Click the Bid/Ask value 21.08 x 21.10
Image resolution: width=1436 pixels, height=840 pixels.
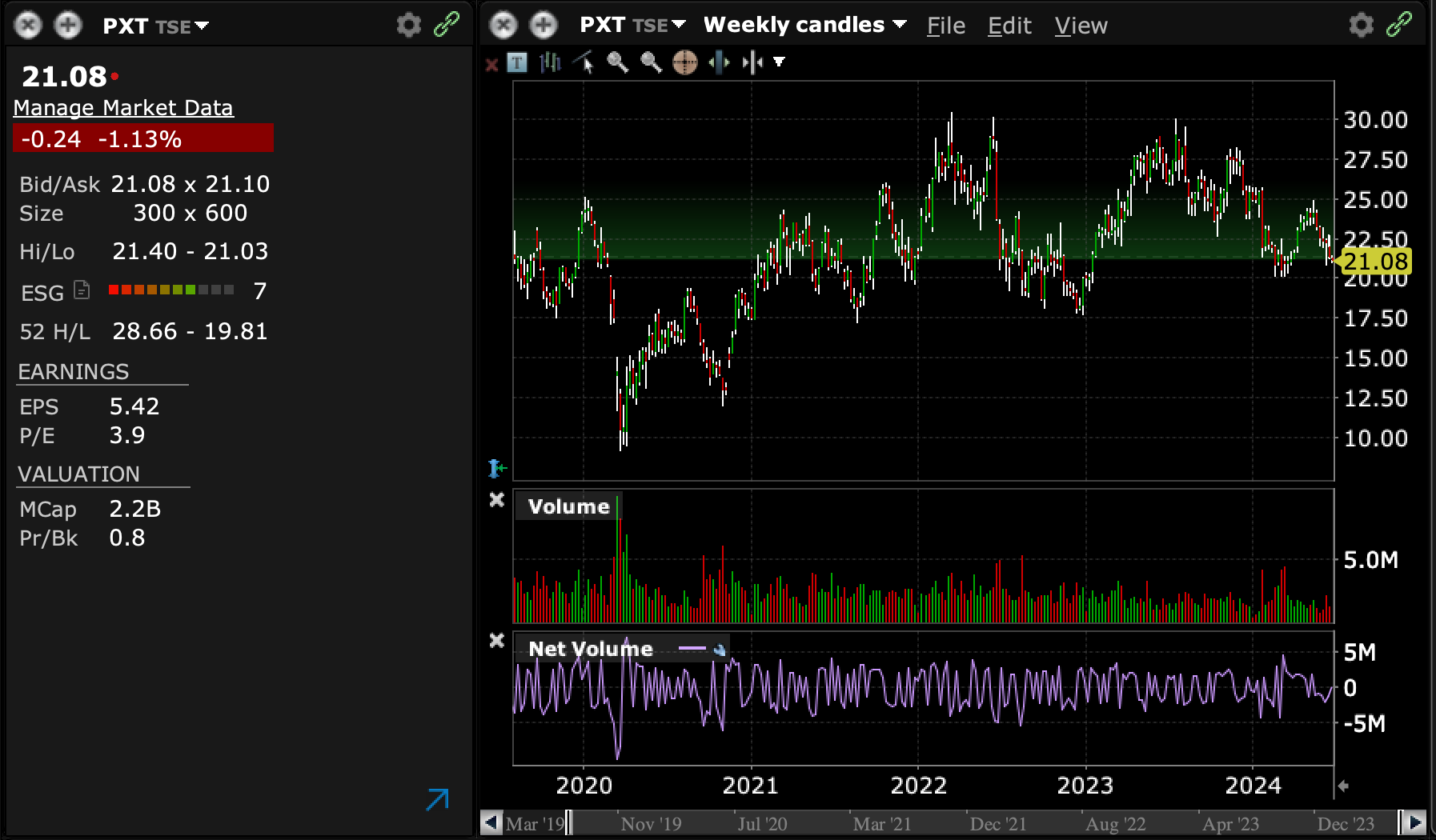tap(191, 184)
